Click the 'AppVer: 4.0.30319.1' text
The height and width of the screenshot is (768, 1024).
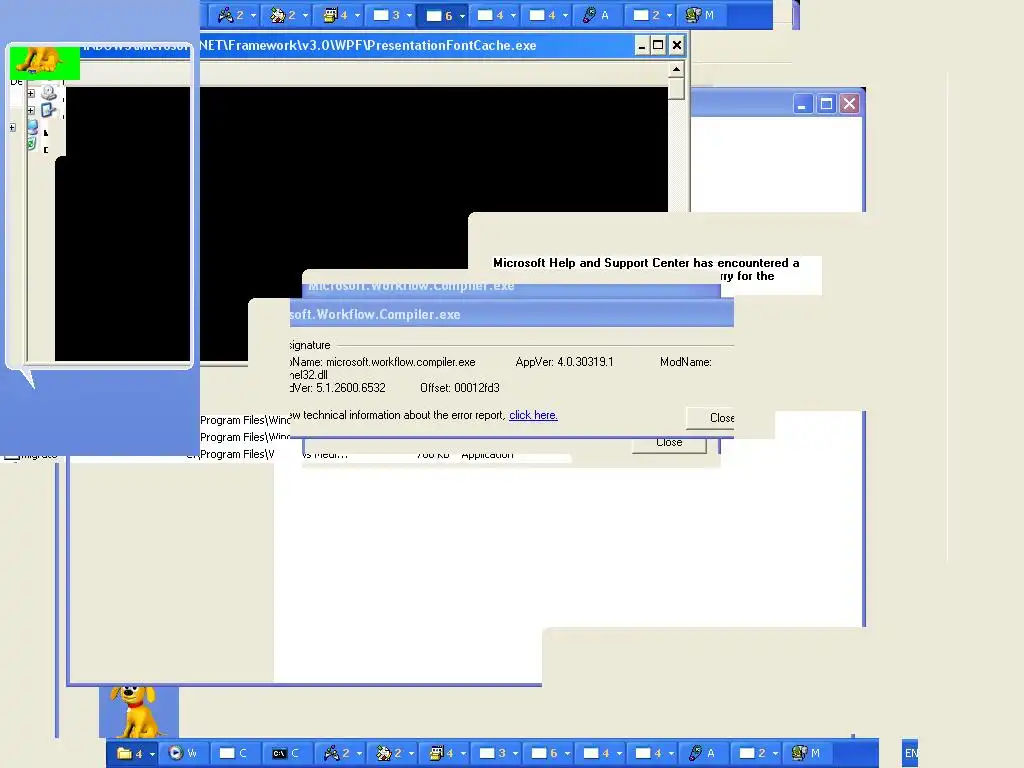click(x=564, y=362)
